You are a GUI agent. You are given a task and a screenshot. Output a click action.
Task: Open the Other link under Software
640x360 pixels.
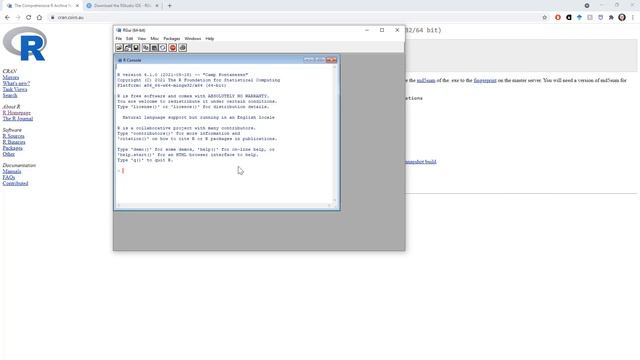tap(9, 154)
